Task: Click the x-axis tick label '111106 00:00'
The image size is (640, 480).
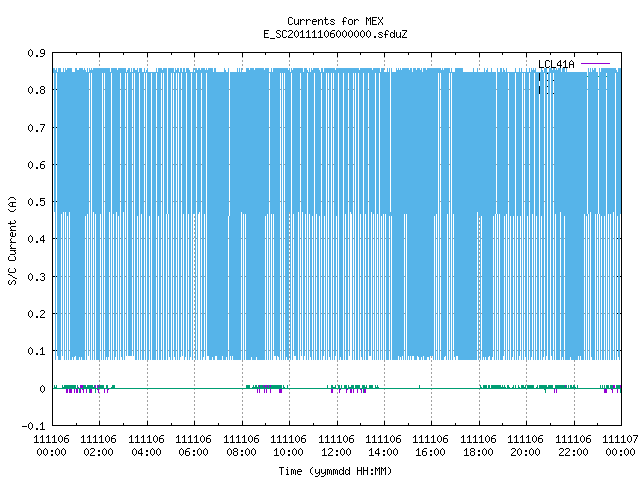Action: pos(51,446)
